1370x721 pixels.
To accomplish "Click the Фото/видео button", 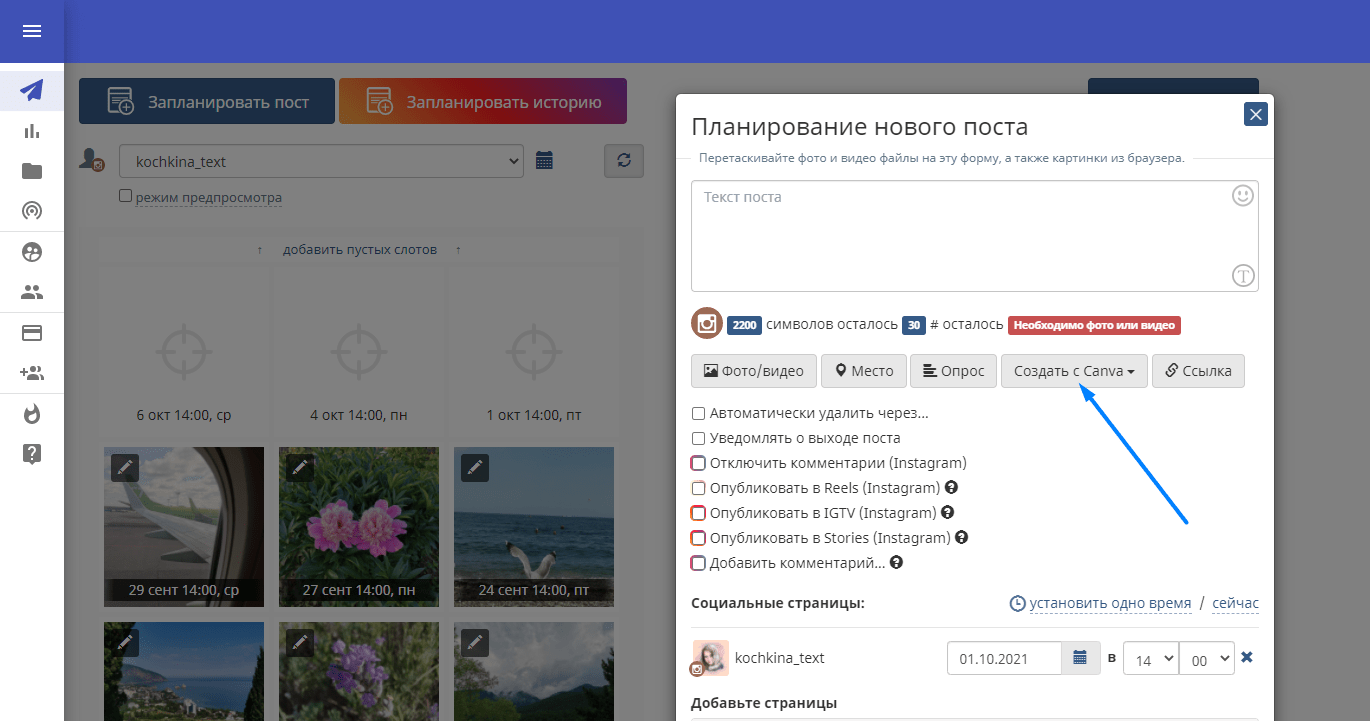I will point(754,371).
